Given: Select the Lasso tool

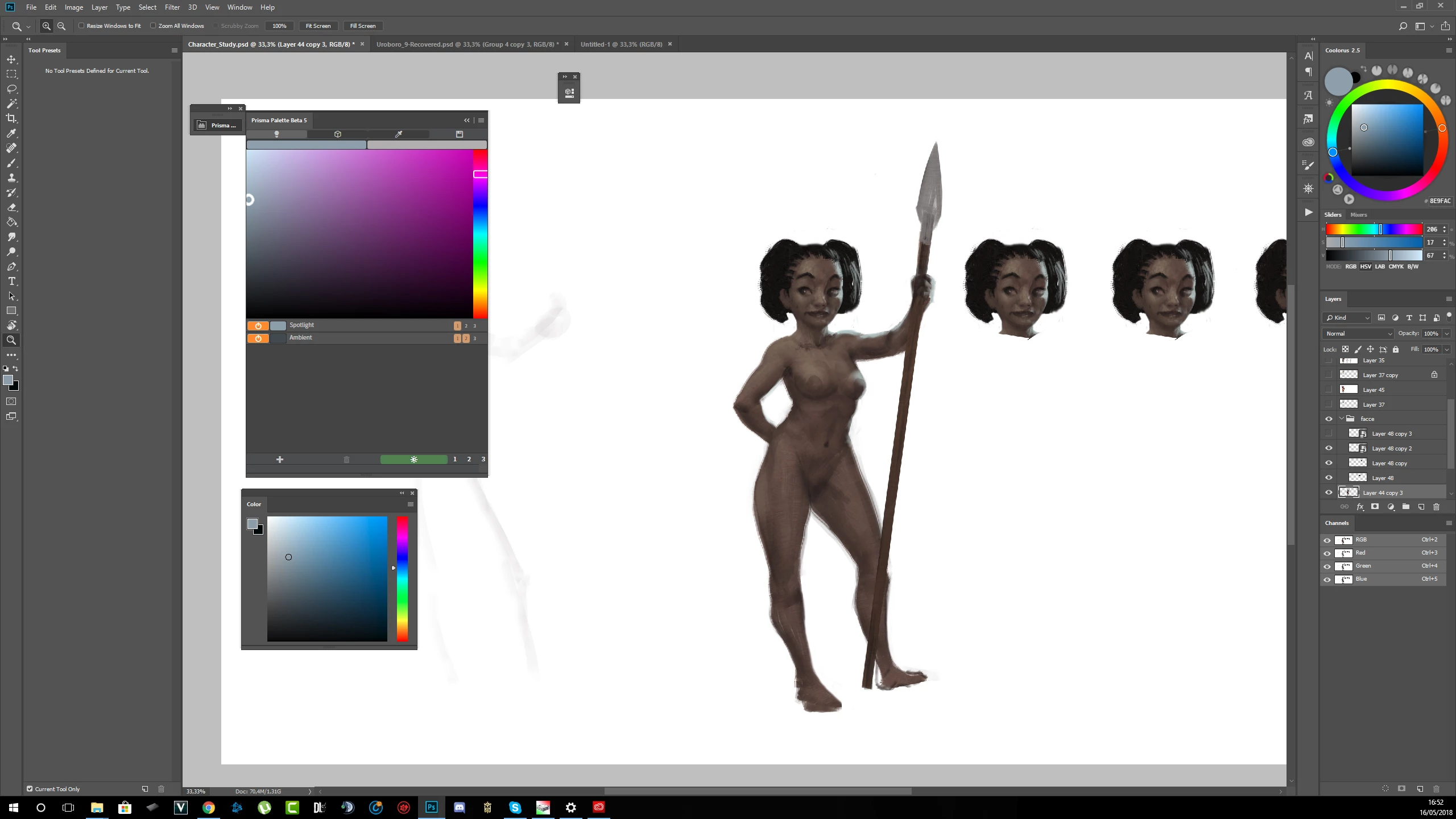Looking at the screenshot, I should (x=11, y=89).
